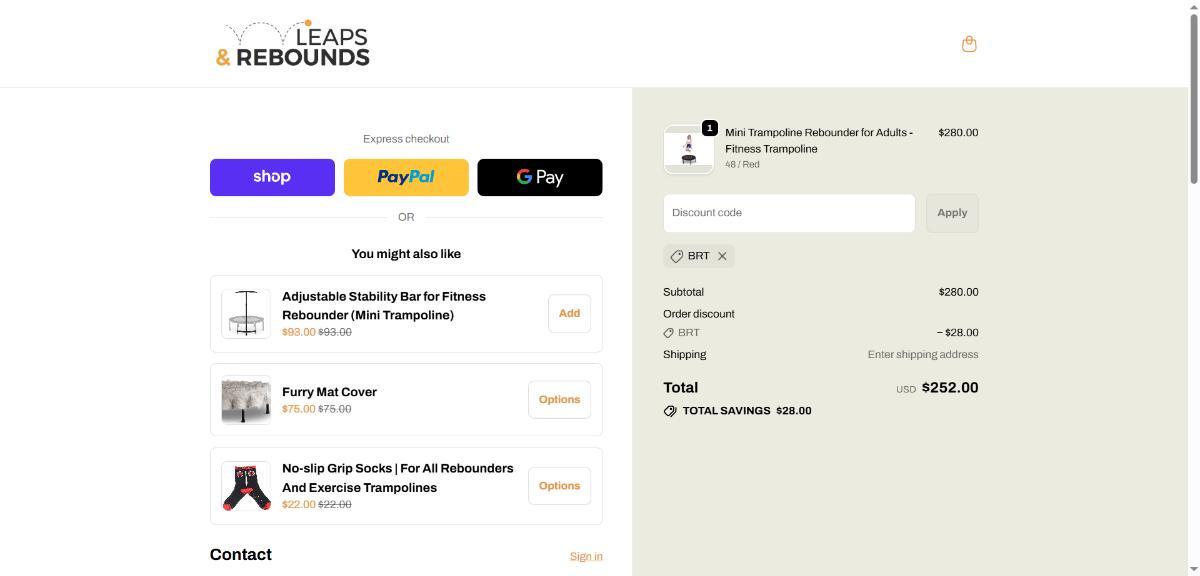Select Google Pay express checkout
The image size is (1200, 576).
coord(540,177)
